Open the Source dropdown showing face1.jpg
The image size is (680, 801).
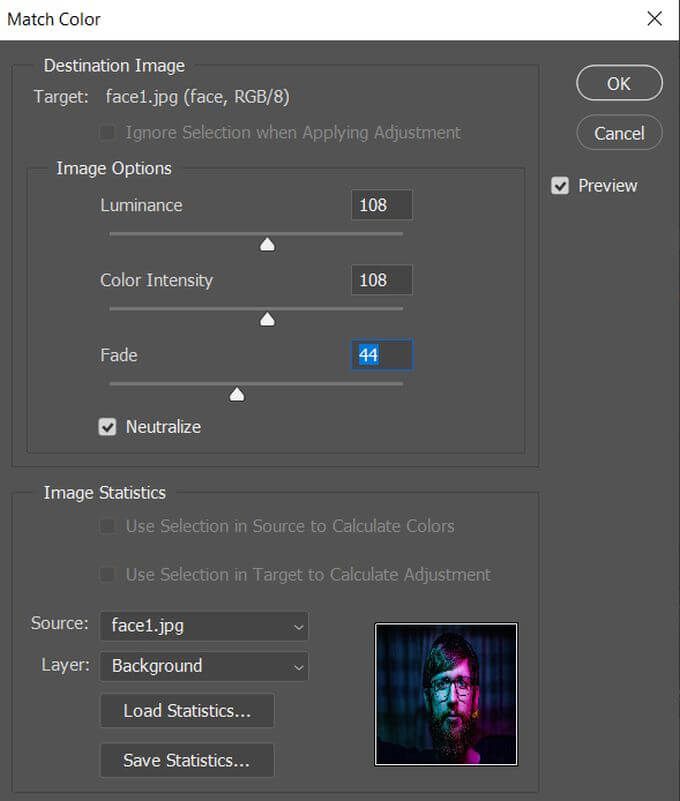(203, 626)
